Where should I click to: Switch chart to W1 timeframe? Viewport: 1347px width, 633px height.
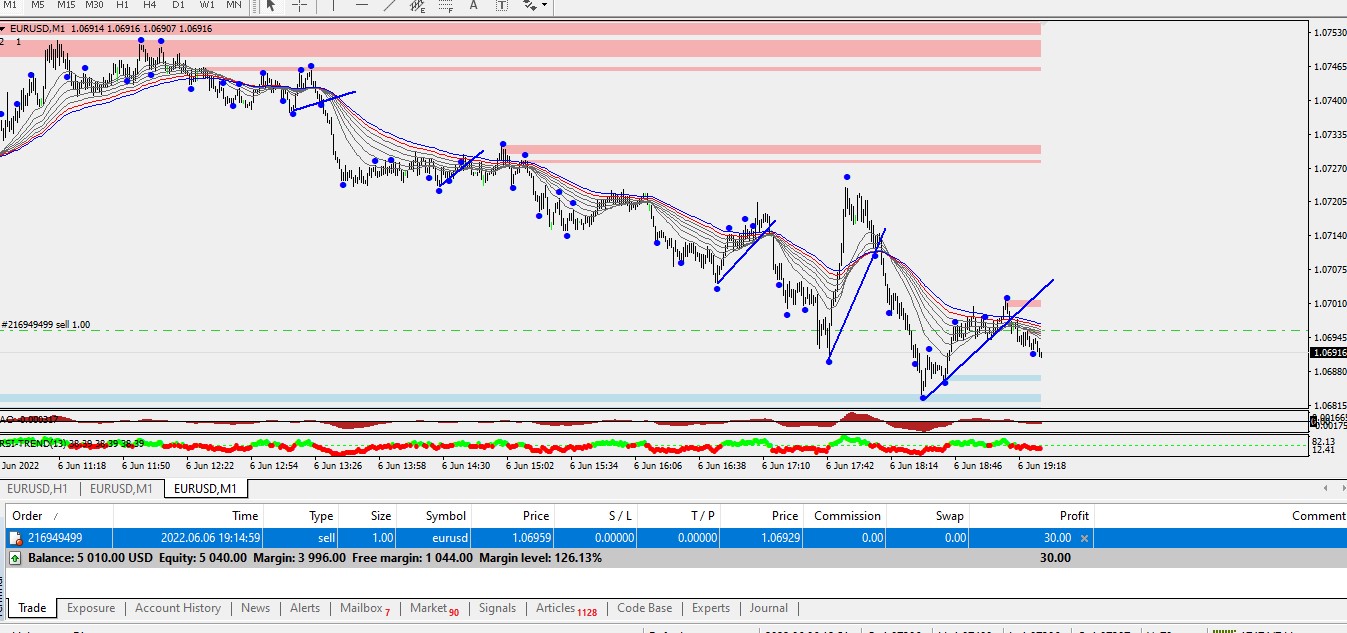point(206,5)
